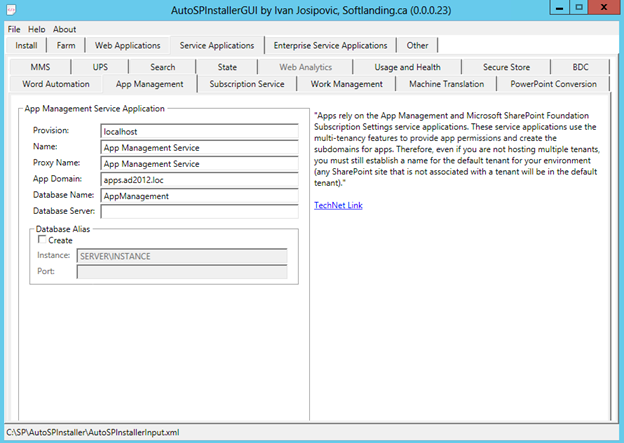624x443 pixels.
Task: Select the Enterprise Service Applications tab
Action: [331, 46]
